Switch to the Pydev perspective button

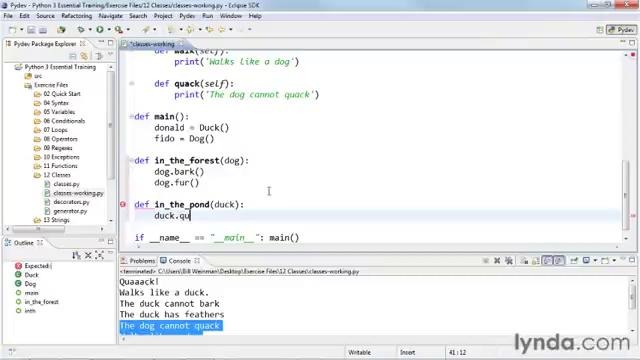(621, 30)
